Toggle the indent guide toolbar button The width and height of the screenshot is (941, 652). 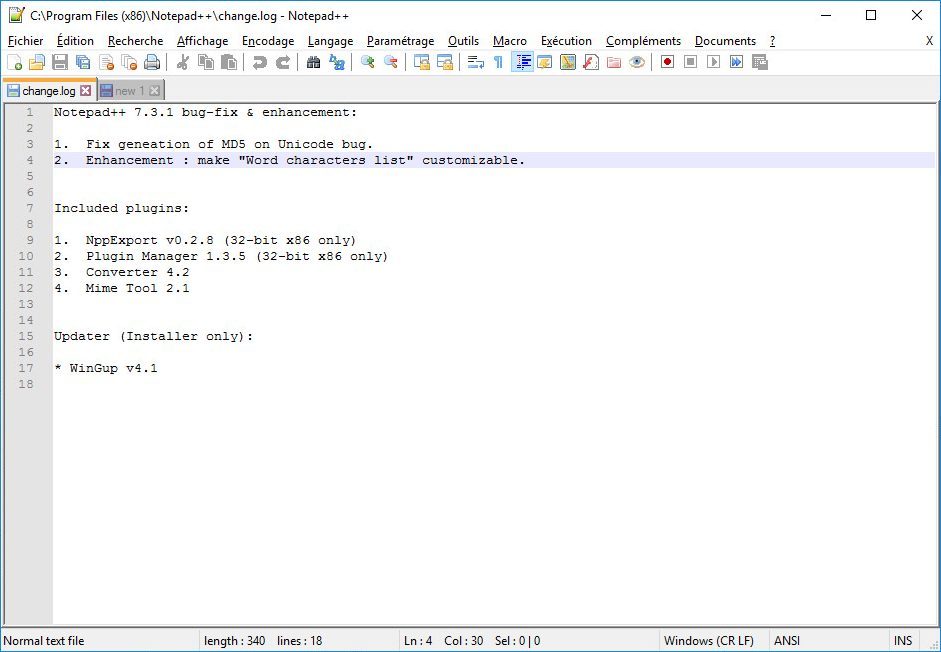(x=523, y=62)
